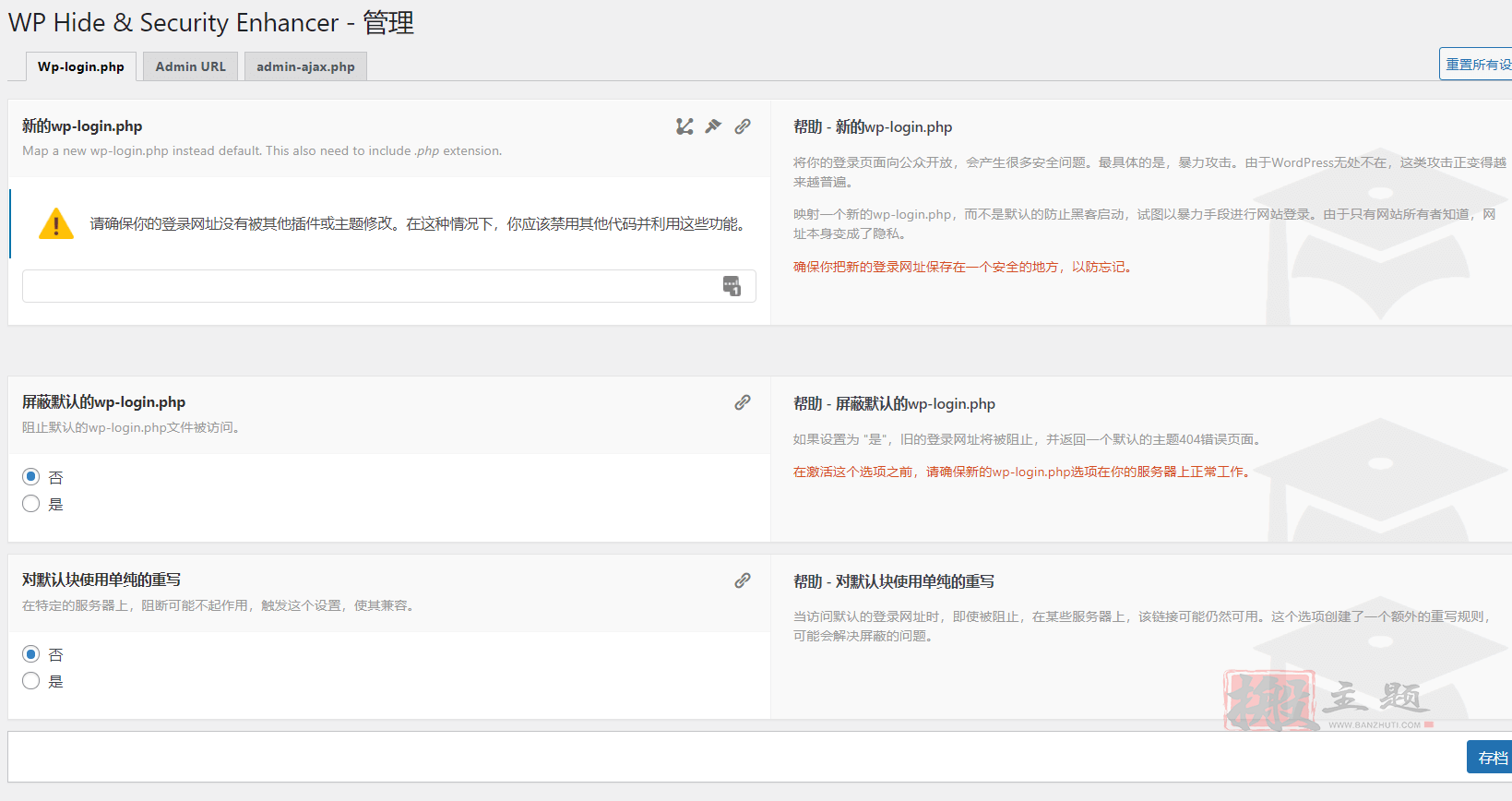
Task: Click the description 阻止默认的wp-login.php文件被访问
Action: (131, 427)
